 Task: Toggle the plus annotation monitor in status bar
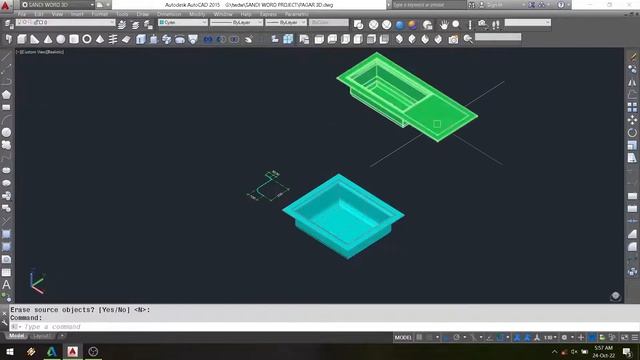tap(581, 337)
